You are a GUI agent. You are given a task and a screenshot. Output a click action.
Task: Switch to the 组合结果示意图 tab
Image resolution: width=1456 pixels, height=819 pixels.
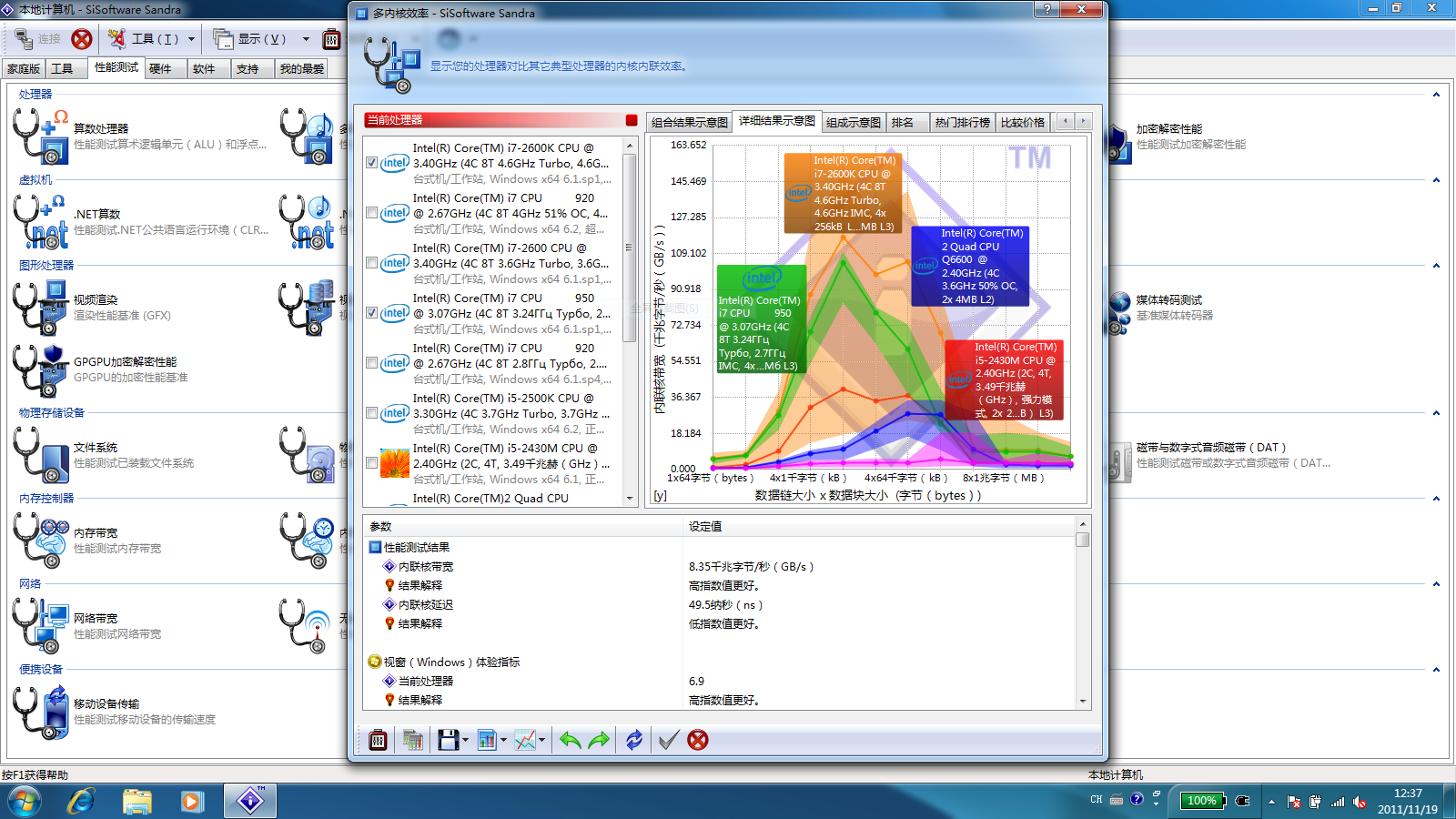pos(689,122)
